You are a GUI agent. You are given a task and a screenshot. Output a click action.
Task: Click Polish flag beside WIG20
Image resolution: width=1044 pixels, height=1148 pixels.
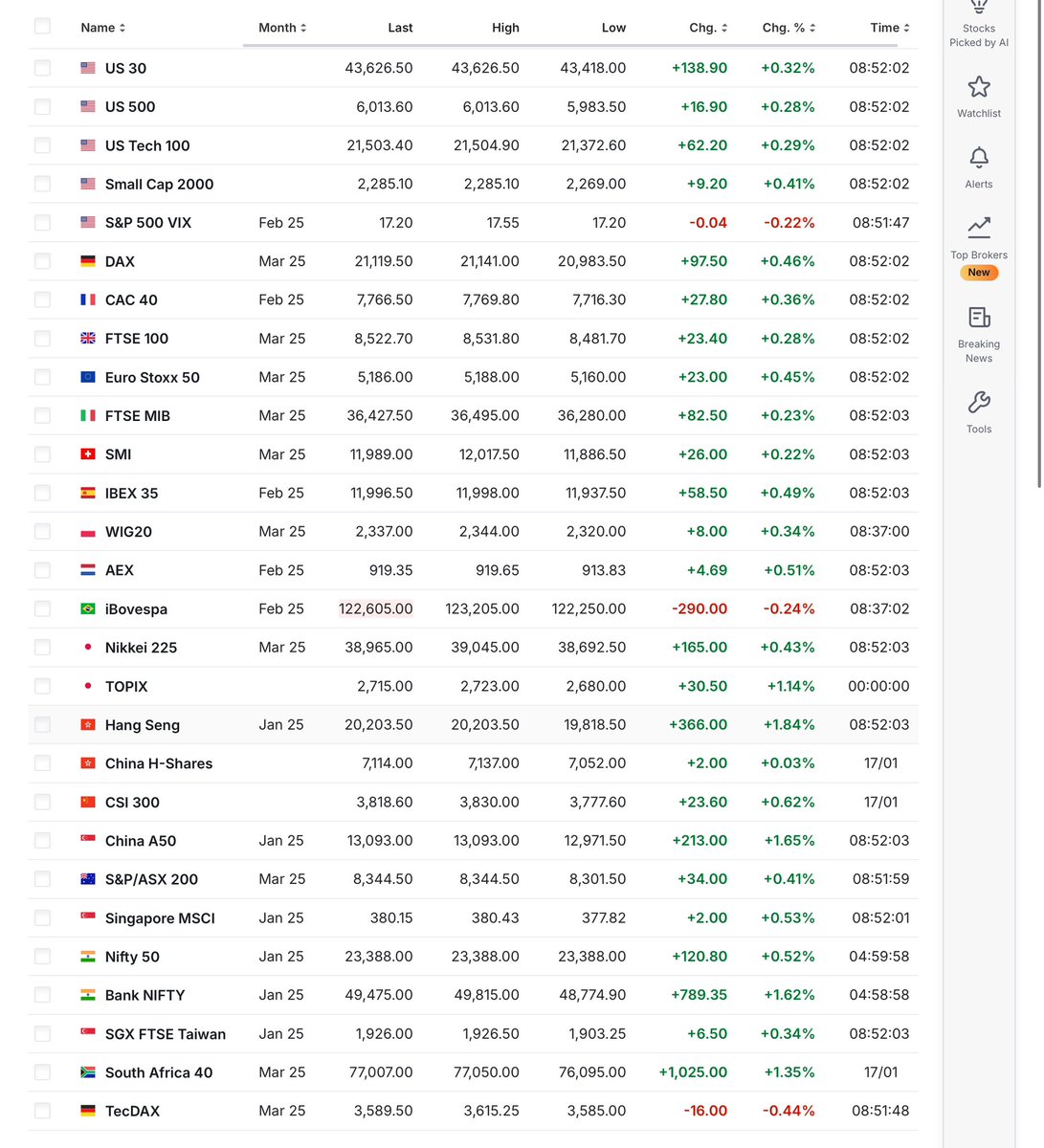88,532
